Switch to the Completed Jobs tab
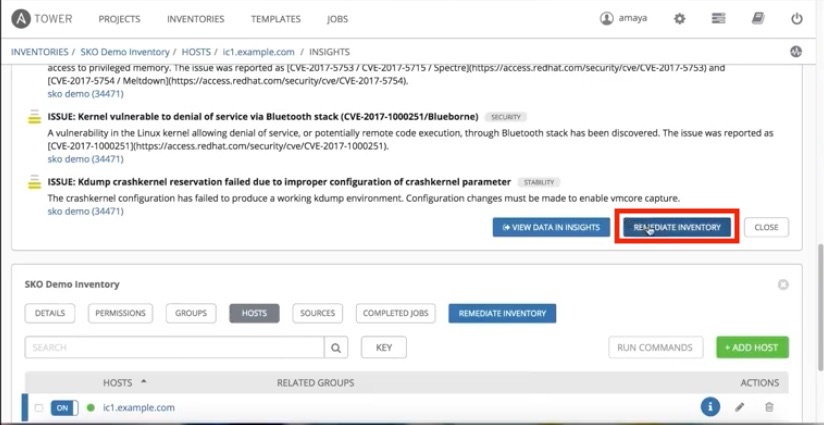The height and width of the screenshot is (425, 824). pos(395,313)
